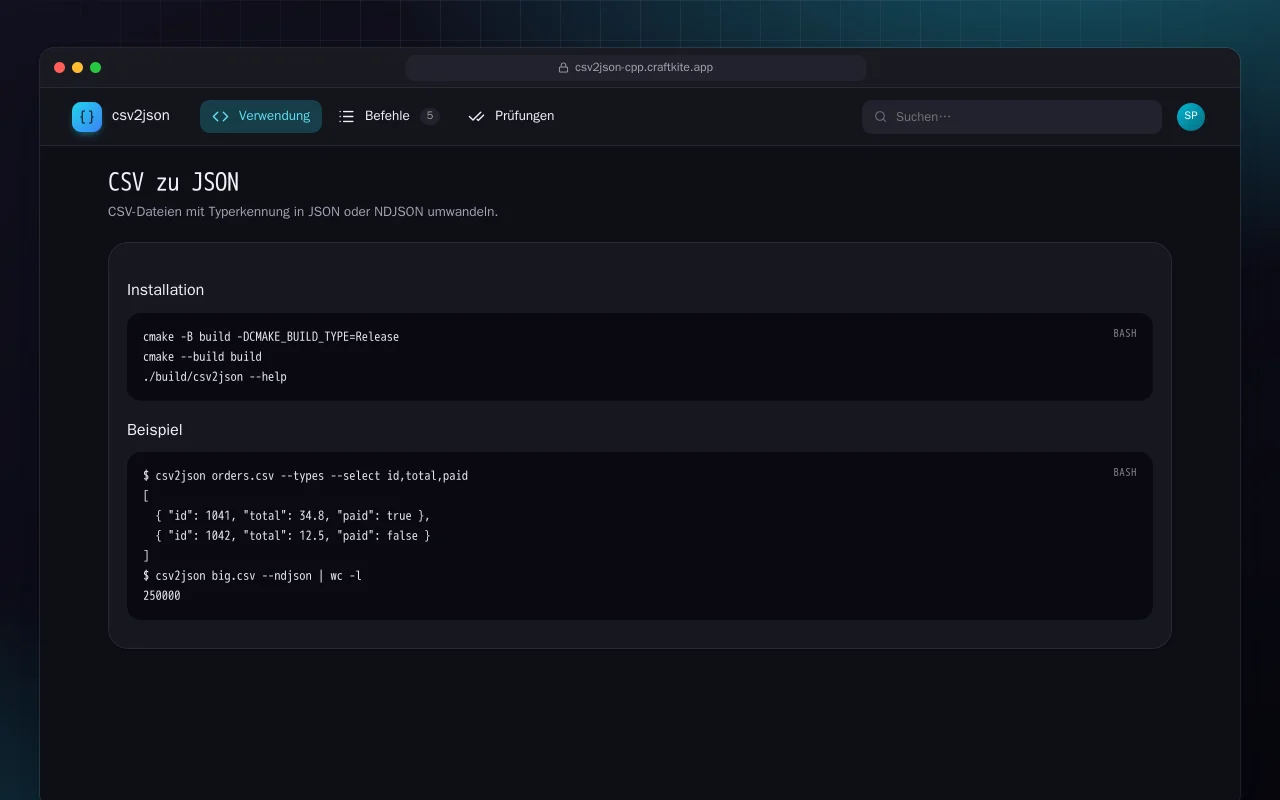
Task: Switch to the Verwendung tab
Action: pos(261,116)
